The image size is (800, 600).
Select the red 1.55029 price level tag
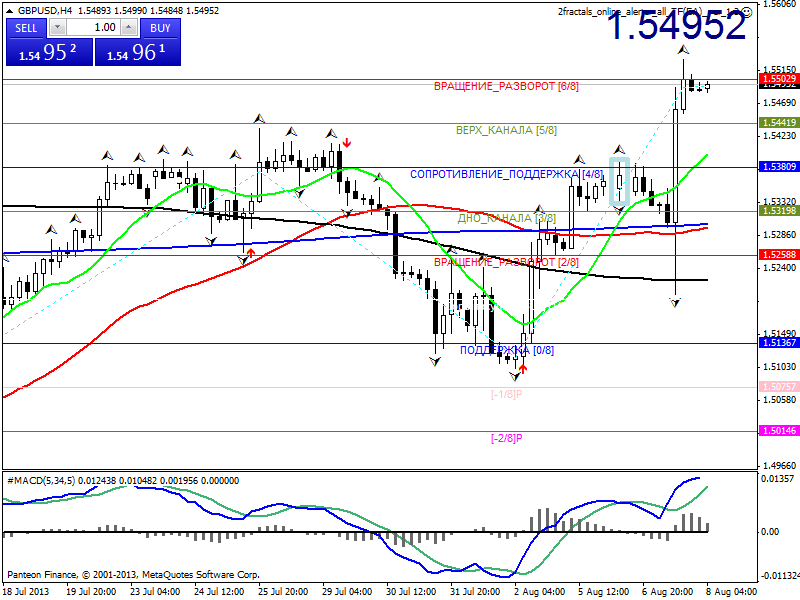pos(778,78)
